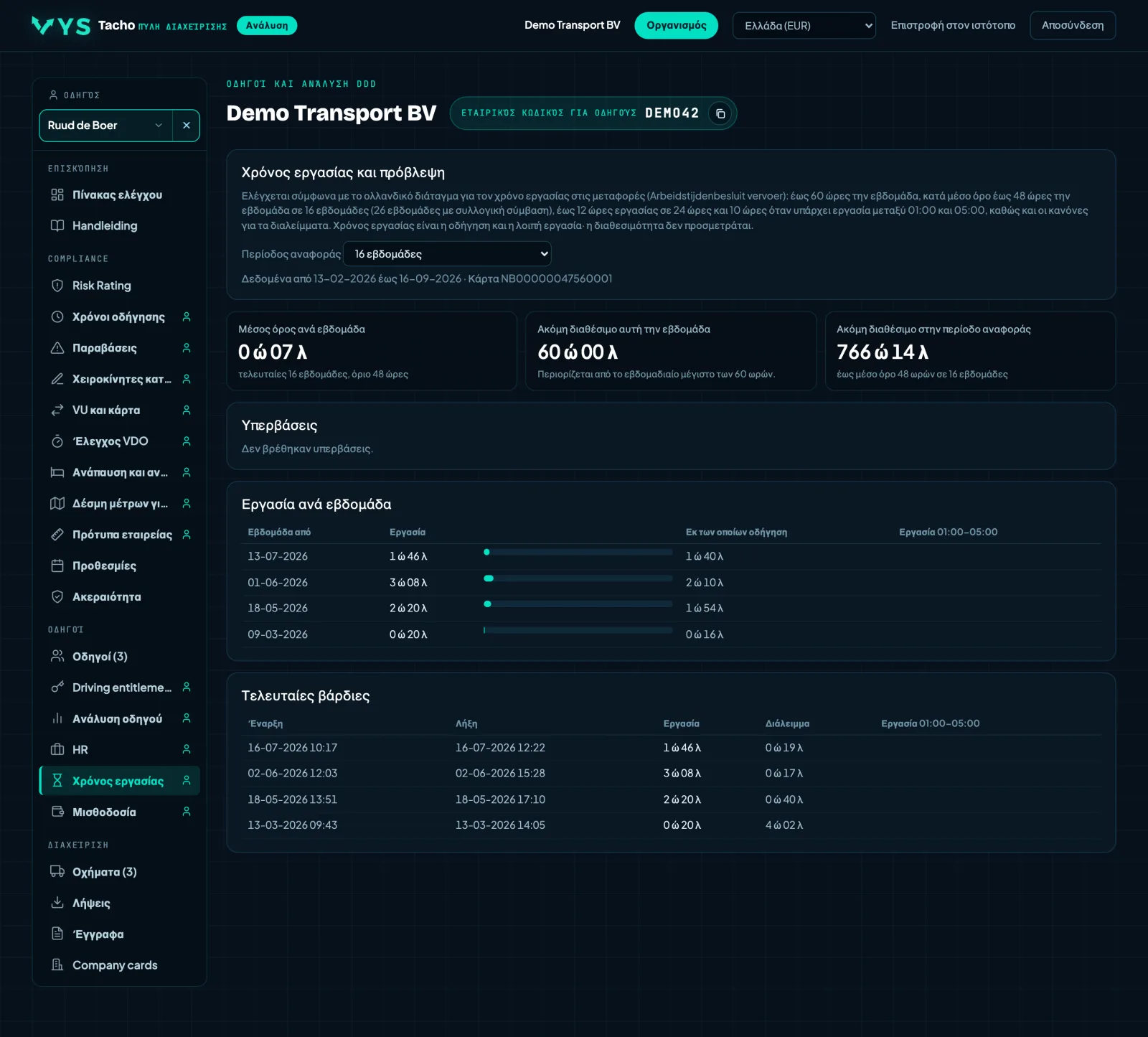Open Driving entitlement key icon
Viewport: 1148px width, 1037px height.
[x=57, y=688]
